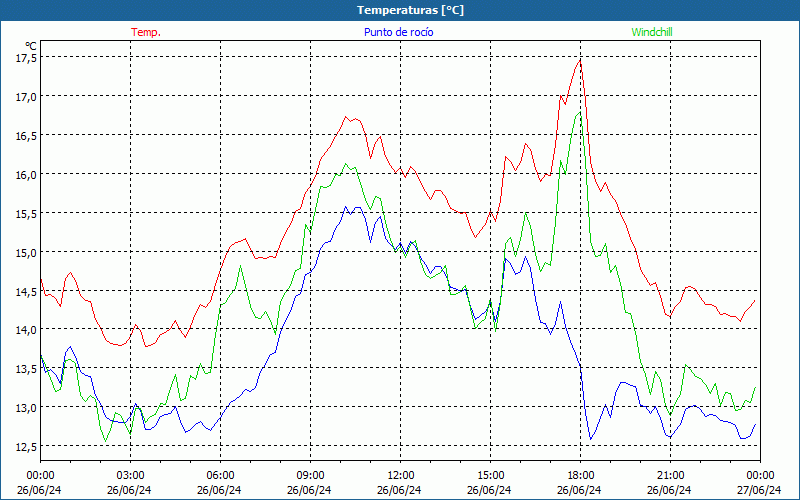Viewport: 800px width, 500px height.
Task: Click the 14,0 y-axis value
Action: point(26,330)
